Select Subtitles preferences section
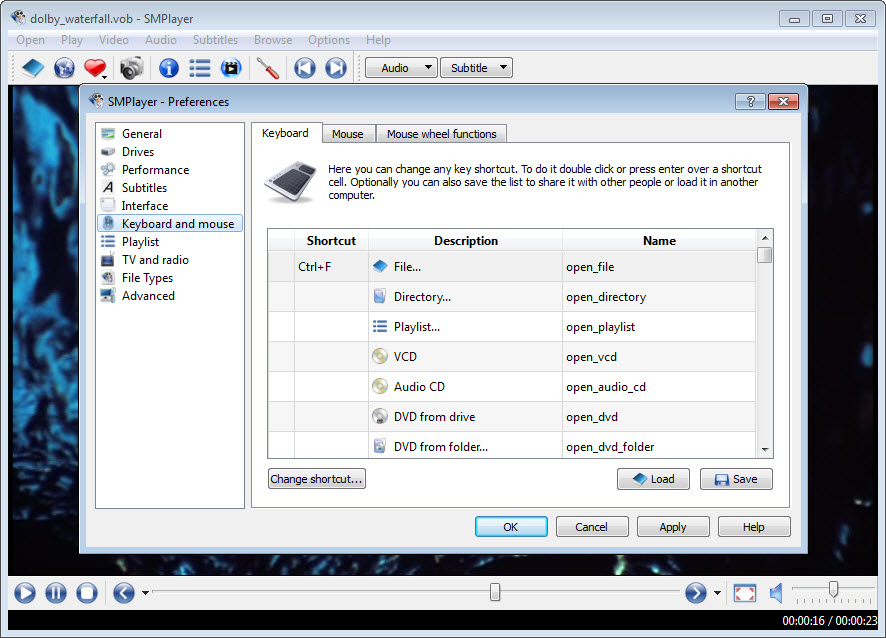The image size is (886, 638). [x=170, y=188]
